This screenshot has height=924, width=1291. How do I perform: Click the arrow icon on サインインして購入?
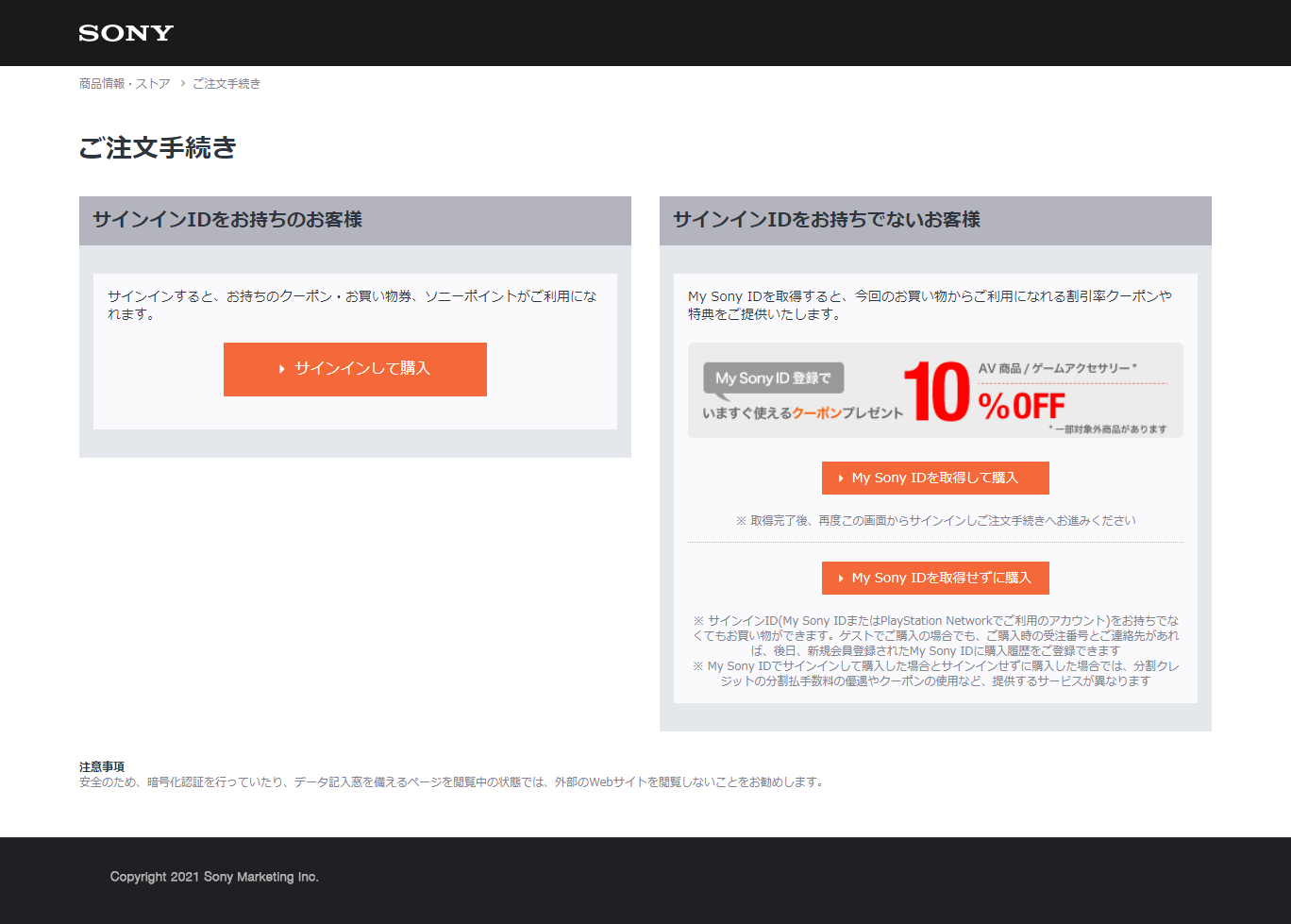[282, 369]
